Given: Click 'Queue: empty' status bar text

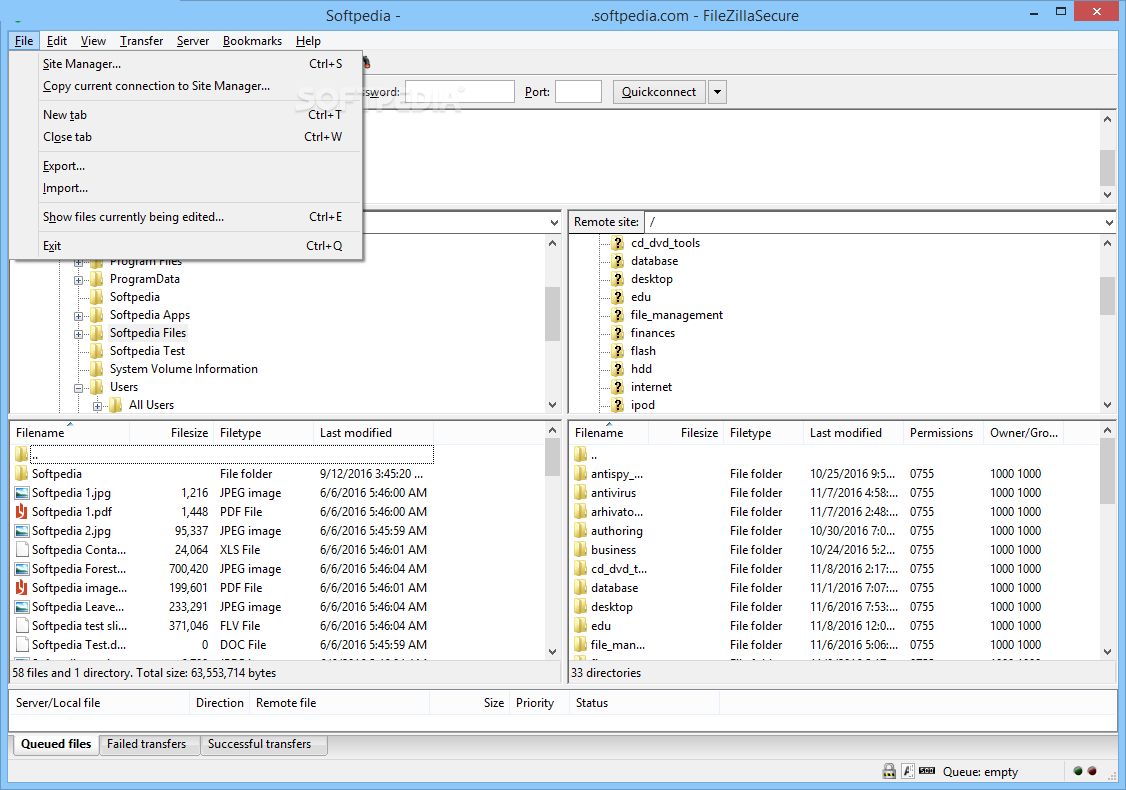Looking at the screenshot, I should click(x=980, y=772).
